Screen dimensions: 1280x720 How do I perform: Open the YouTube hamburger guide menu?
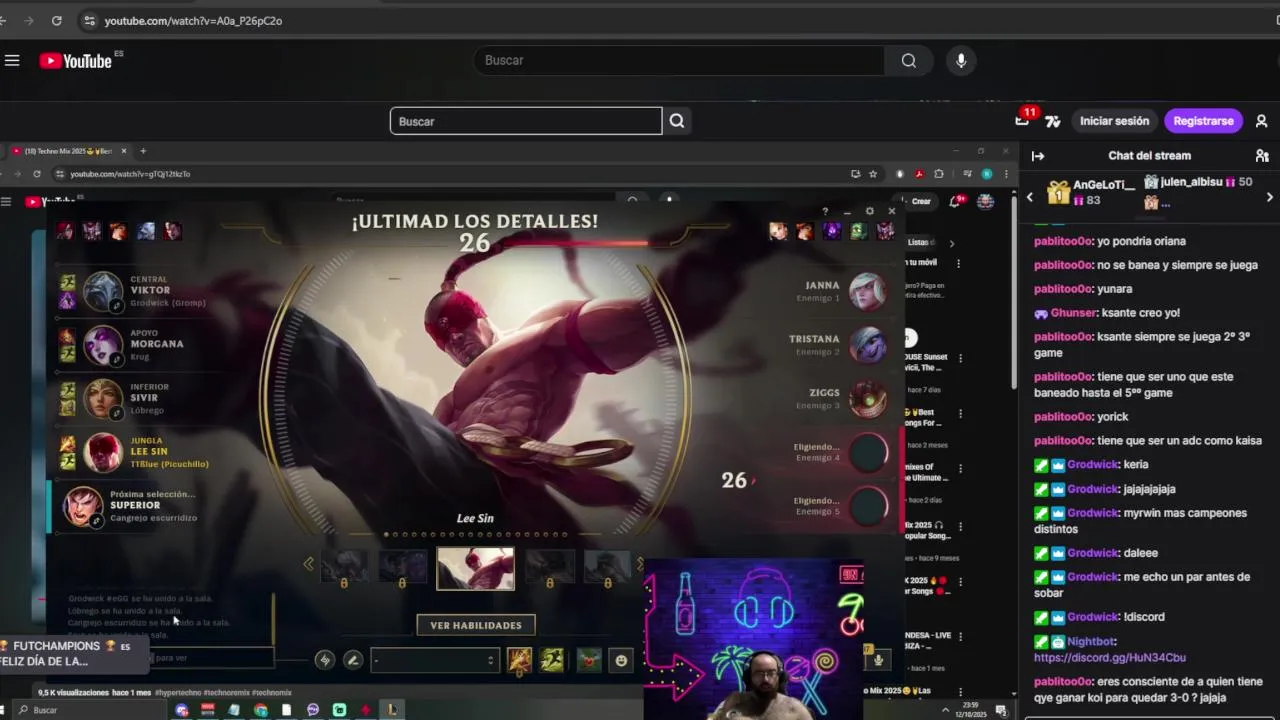pyautogui.click(x=12, y=61)
